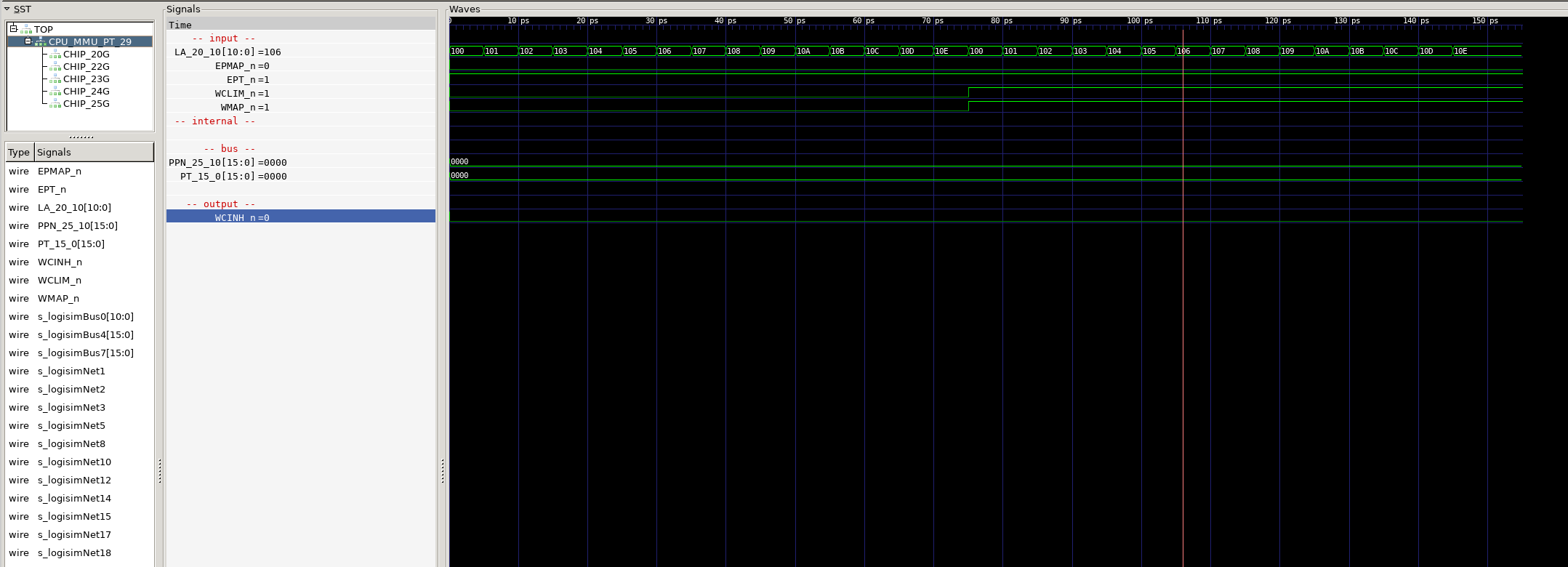Select the LA_20_10[10:0] =106 trace row

pyautogui.click(x=301, y=52)
